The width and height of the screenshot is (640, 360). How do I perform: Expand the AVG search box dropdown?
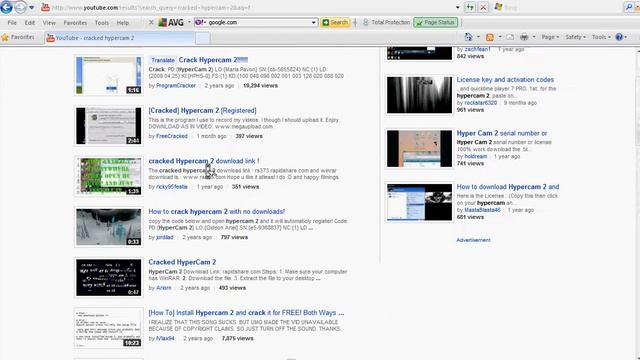point(313,22)
